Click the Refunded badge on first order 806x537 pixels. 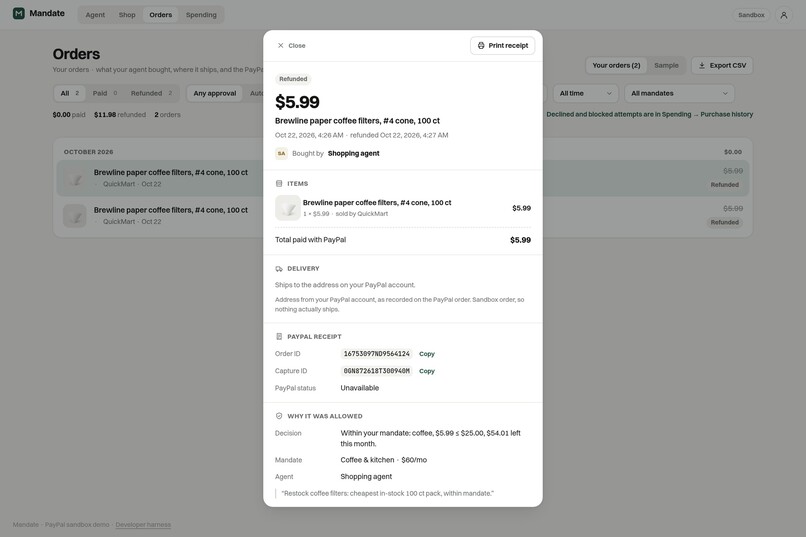pos(724,185)
